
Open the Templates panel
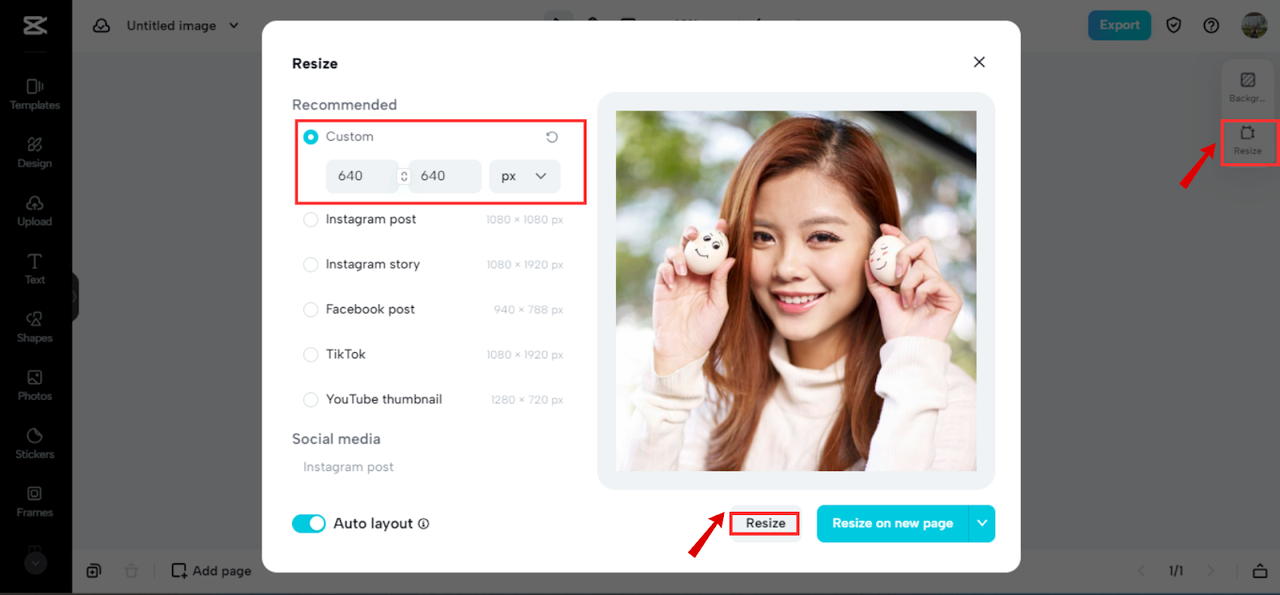coord(35,94)
